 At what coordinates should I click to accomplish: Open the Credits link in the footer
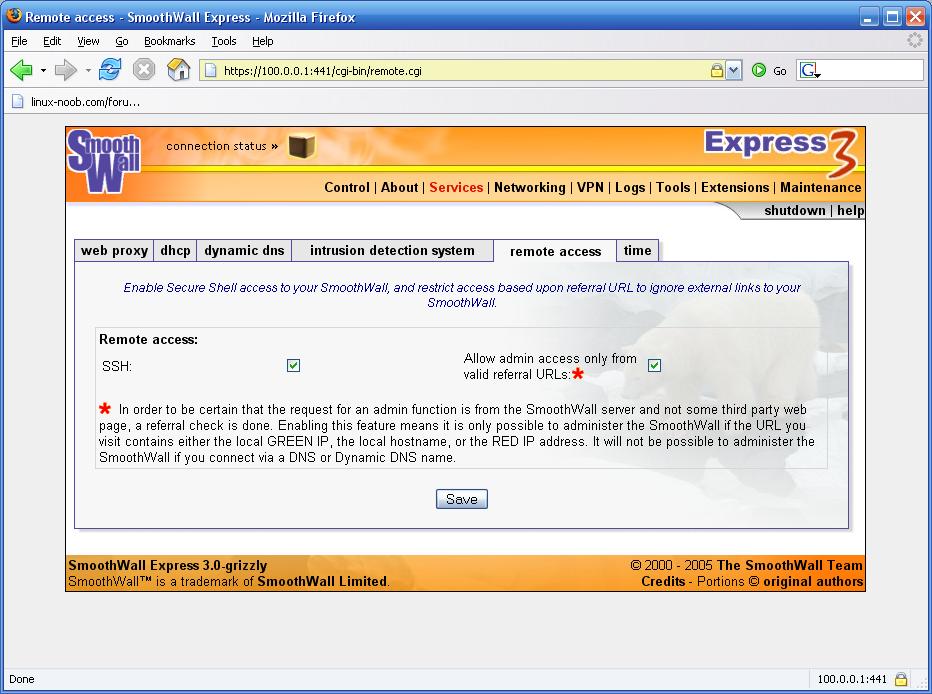pyautogui.click(x=663, y=581)
